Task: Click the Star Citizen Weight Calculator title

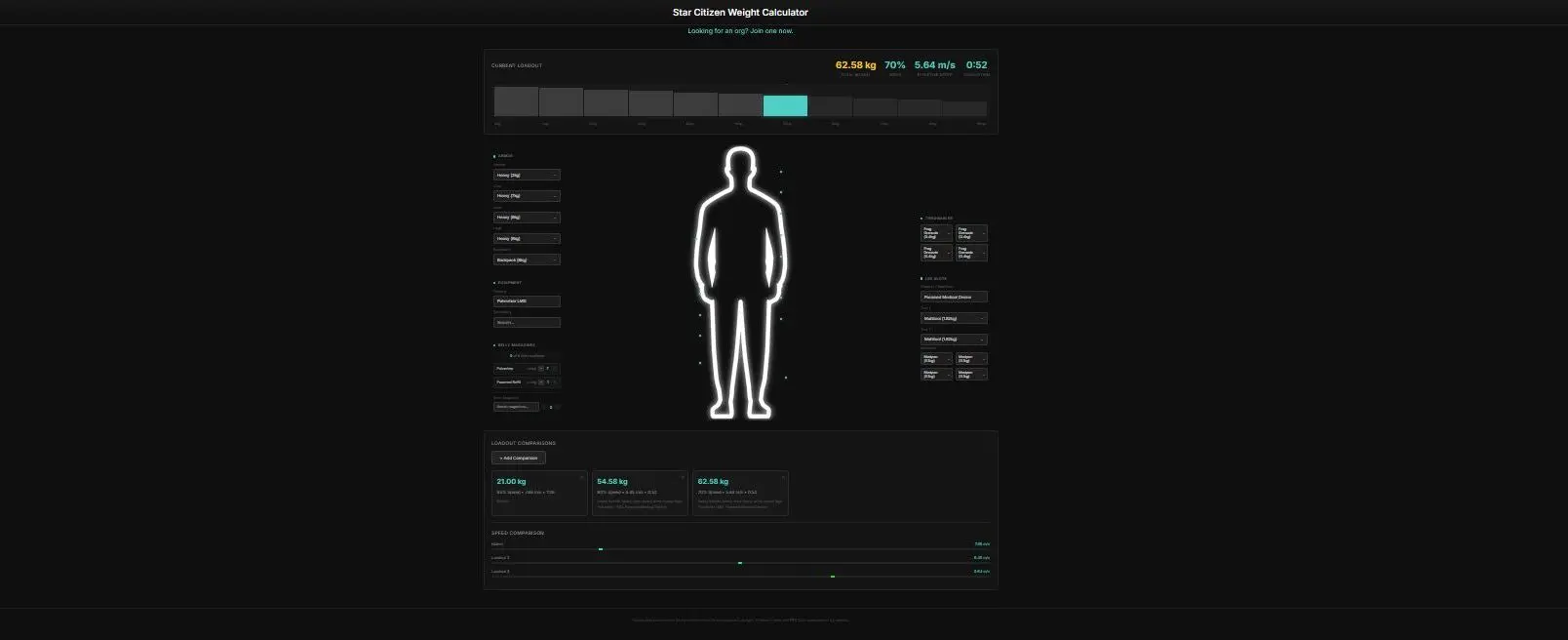Action: [740, 13]
